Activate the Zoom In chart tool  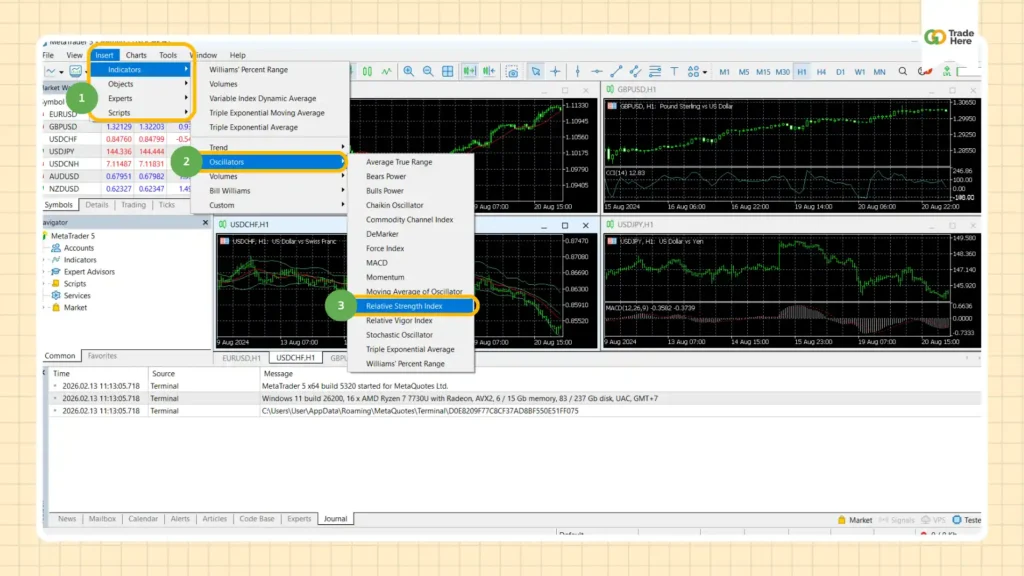pyautogui.click(x=410, y=71)
